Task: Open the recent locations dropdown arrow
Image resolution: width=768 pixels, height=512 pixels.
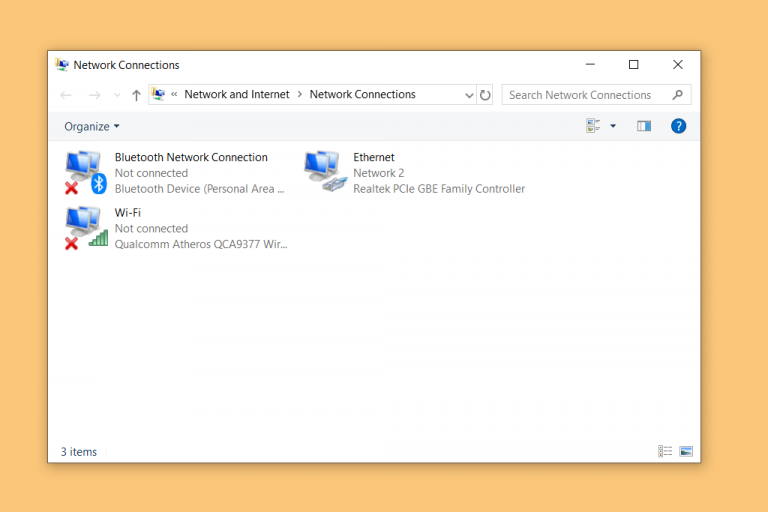Action: (117, 95)
